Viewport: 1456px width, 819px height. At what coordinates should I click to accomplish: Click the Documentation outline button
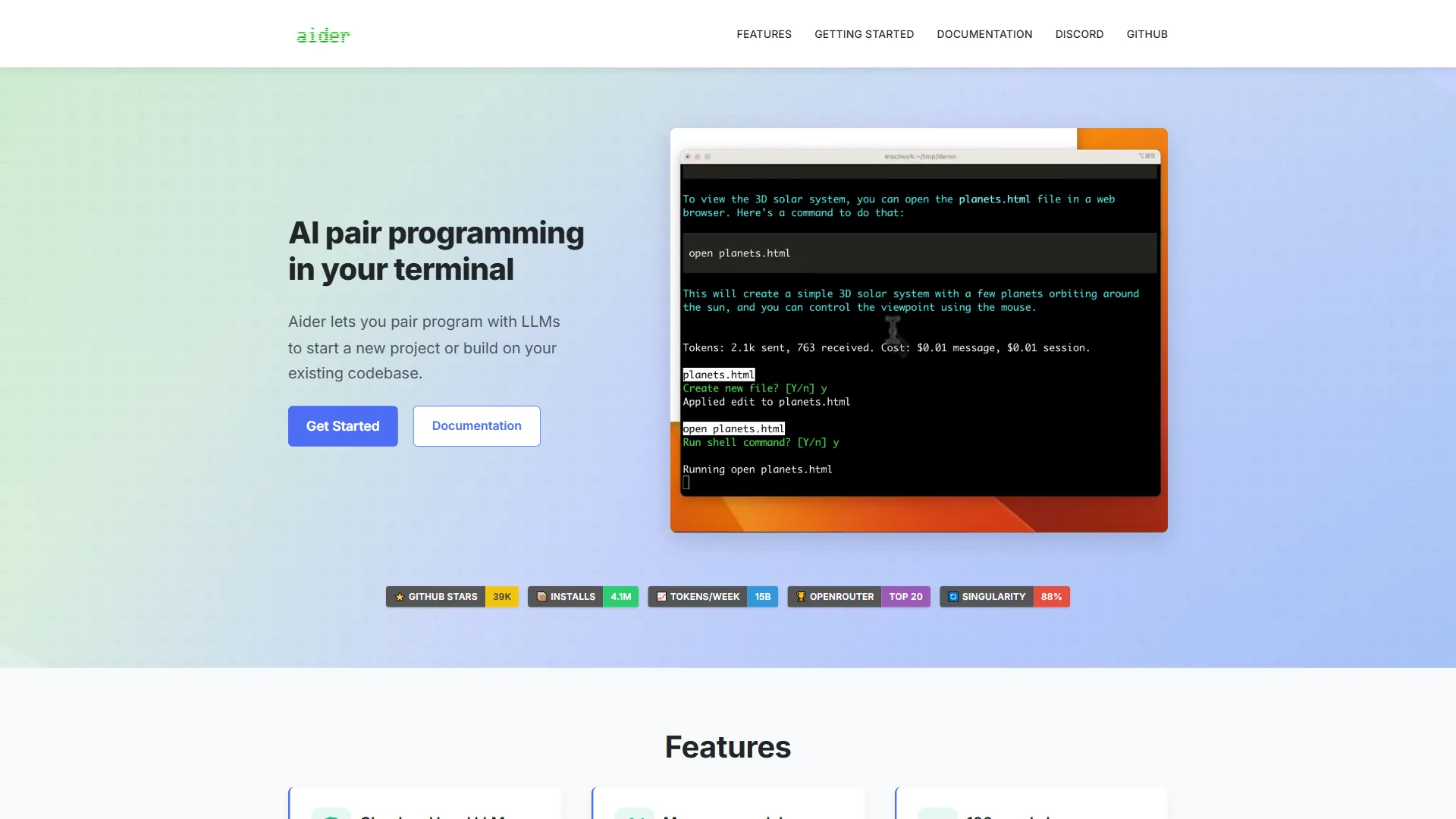pos(477,426)
